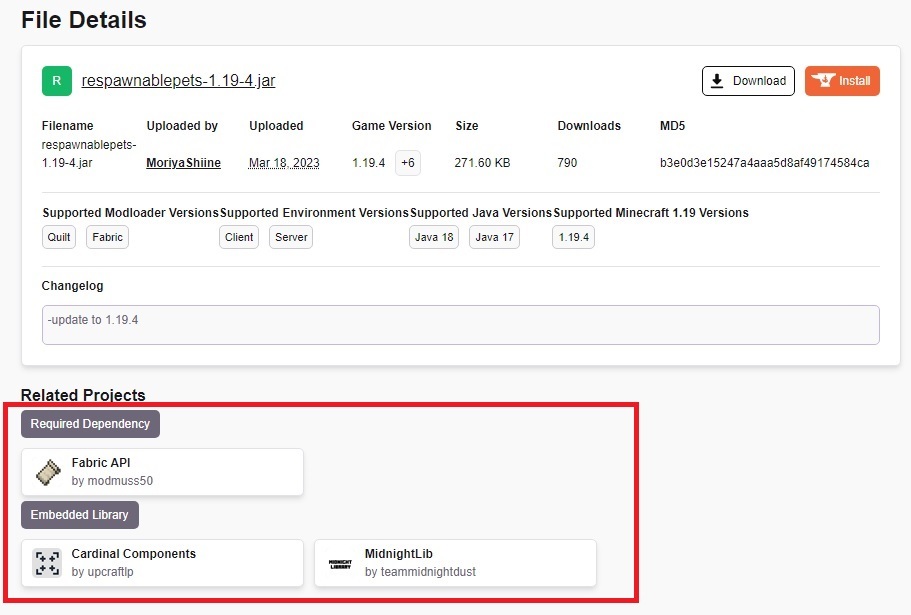Image resolution: width=911 pixels, height=615 pixels.
Task: Click the Fabric API project icon
Action: tap(47, 472)
